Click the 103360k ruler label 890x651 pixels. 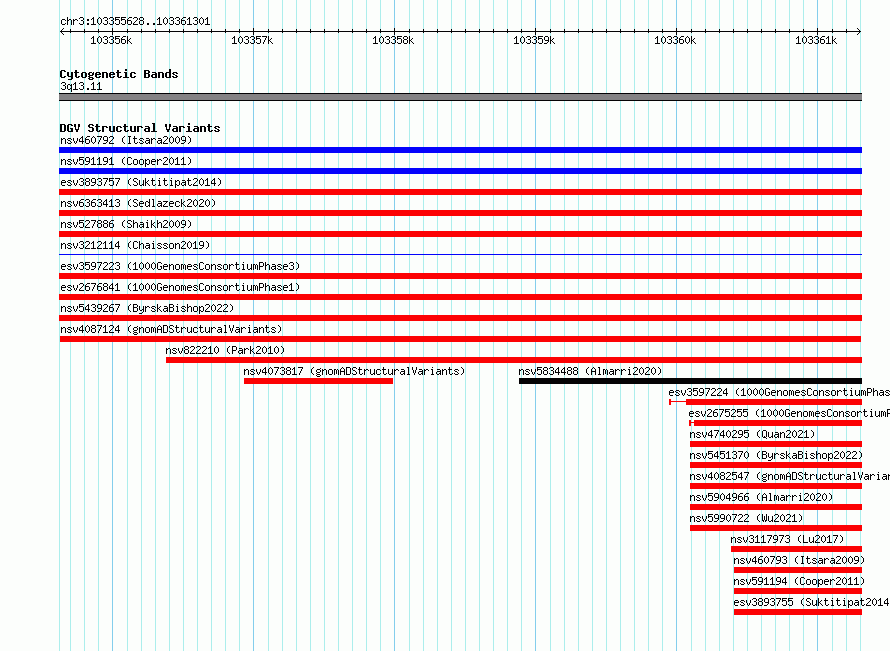point(675,40)
